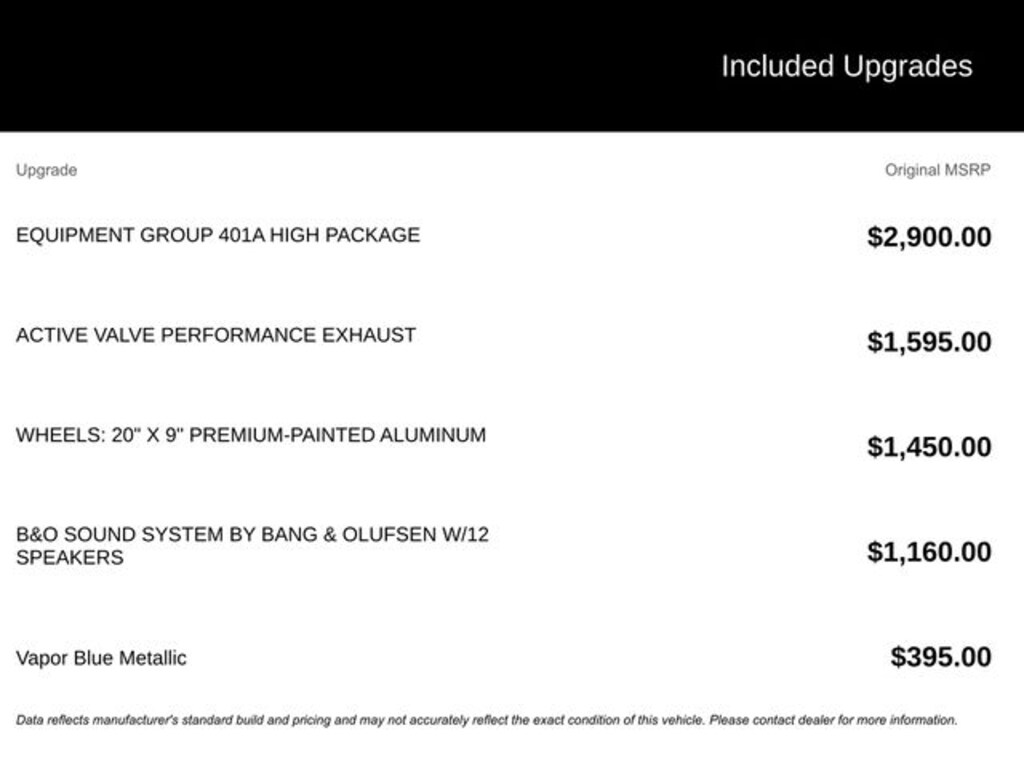Select the Premium-Painted Aluminum wheels upgrade
Image resolution: width=1024 pixels, height=768 pixels.
coord(251,435)
